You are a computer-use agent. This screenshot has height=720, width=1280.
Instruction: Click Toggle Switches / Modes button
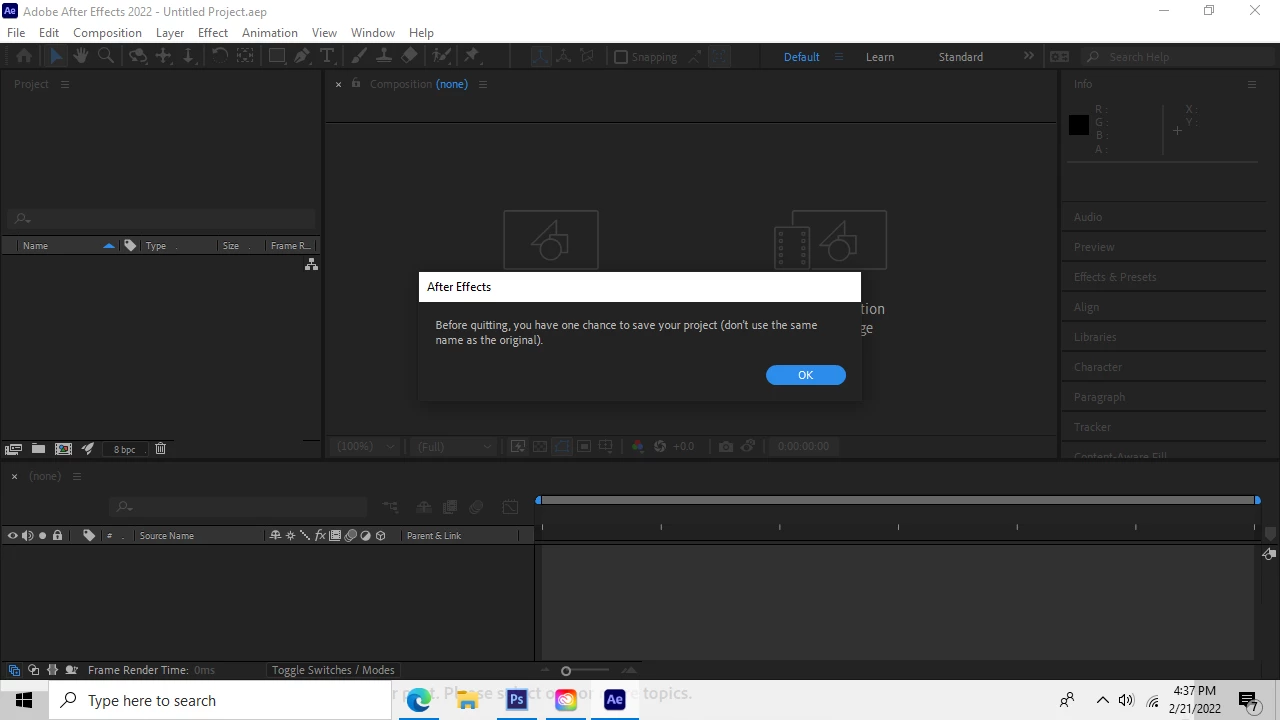tap(333, 670)
